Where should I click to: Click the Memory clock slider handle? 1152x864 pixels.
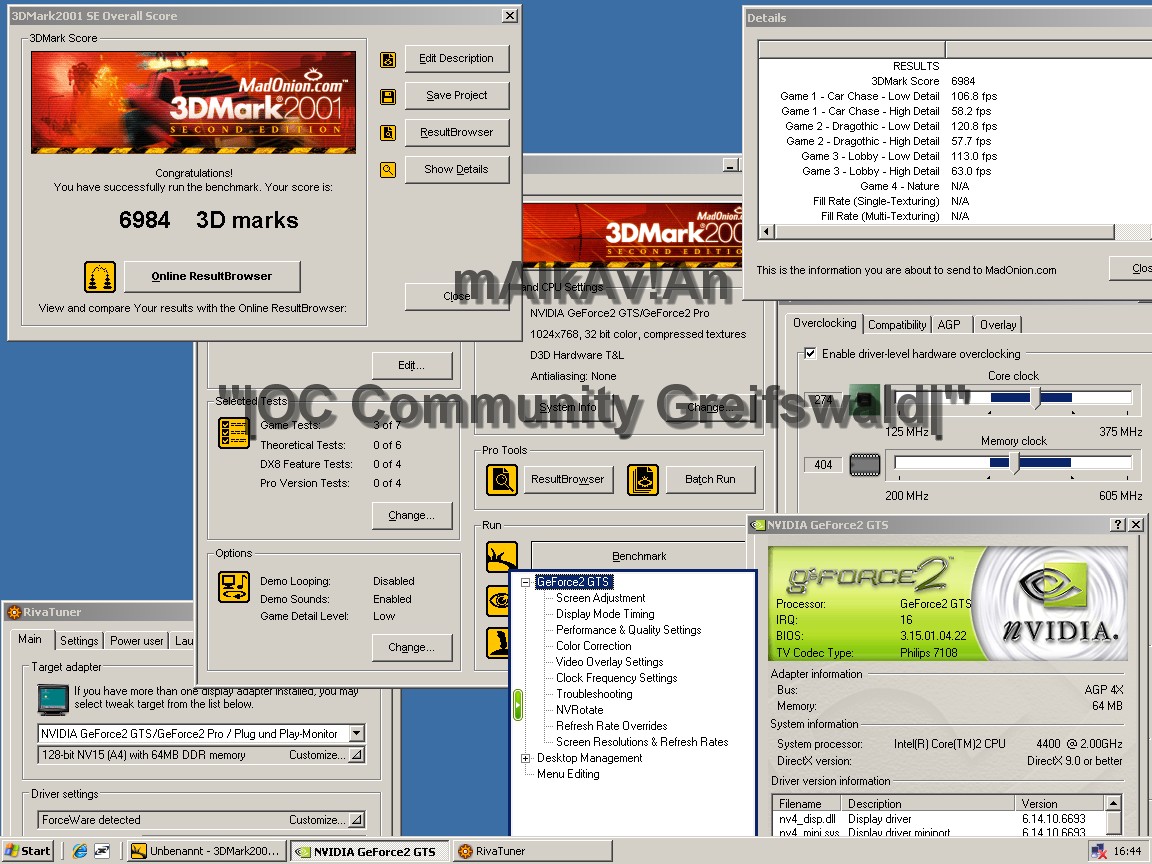[x=1014, y=463]
